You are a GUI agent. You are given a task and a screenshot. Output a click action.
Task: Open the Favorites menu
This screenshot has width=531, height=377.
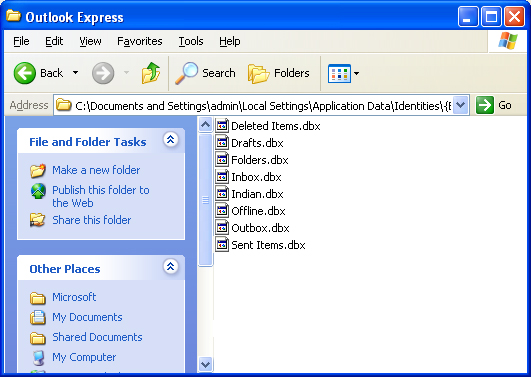(140, 41)
